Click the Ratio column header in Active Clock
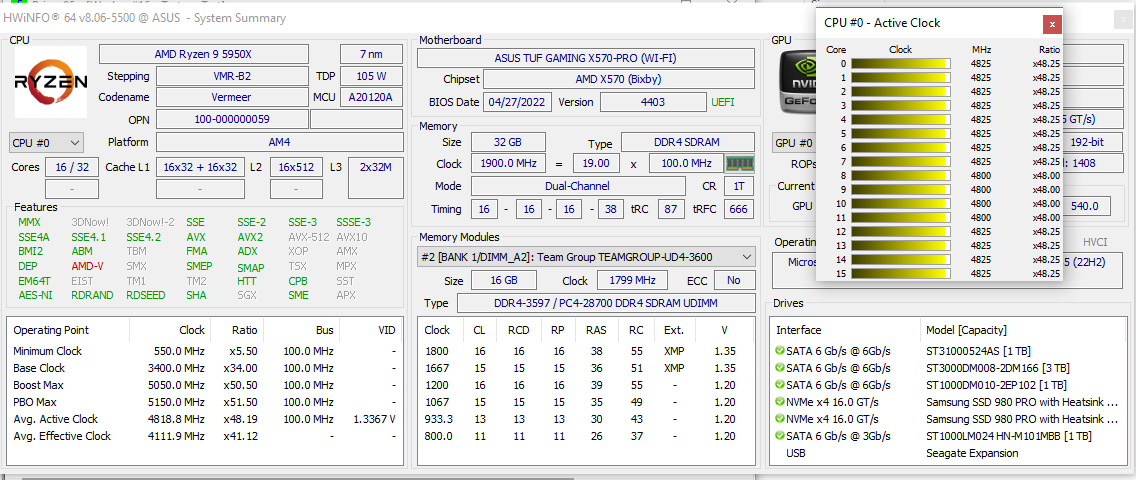 coord(1048,50)
